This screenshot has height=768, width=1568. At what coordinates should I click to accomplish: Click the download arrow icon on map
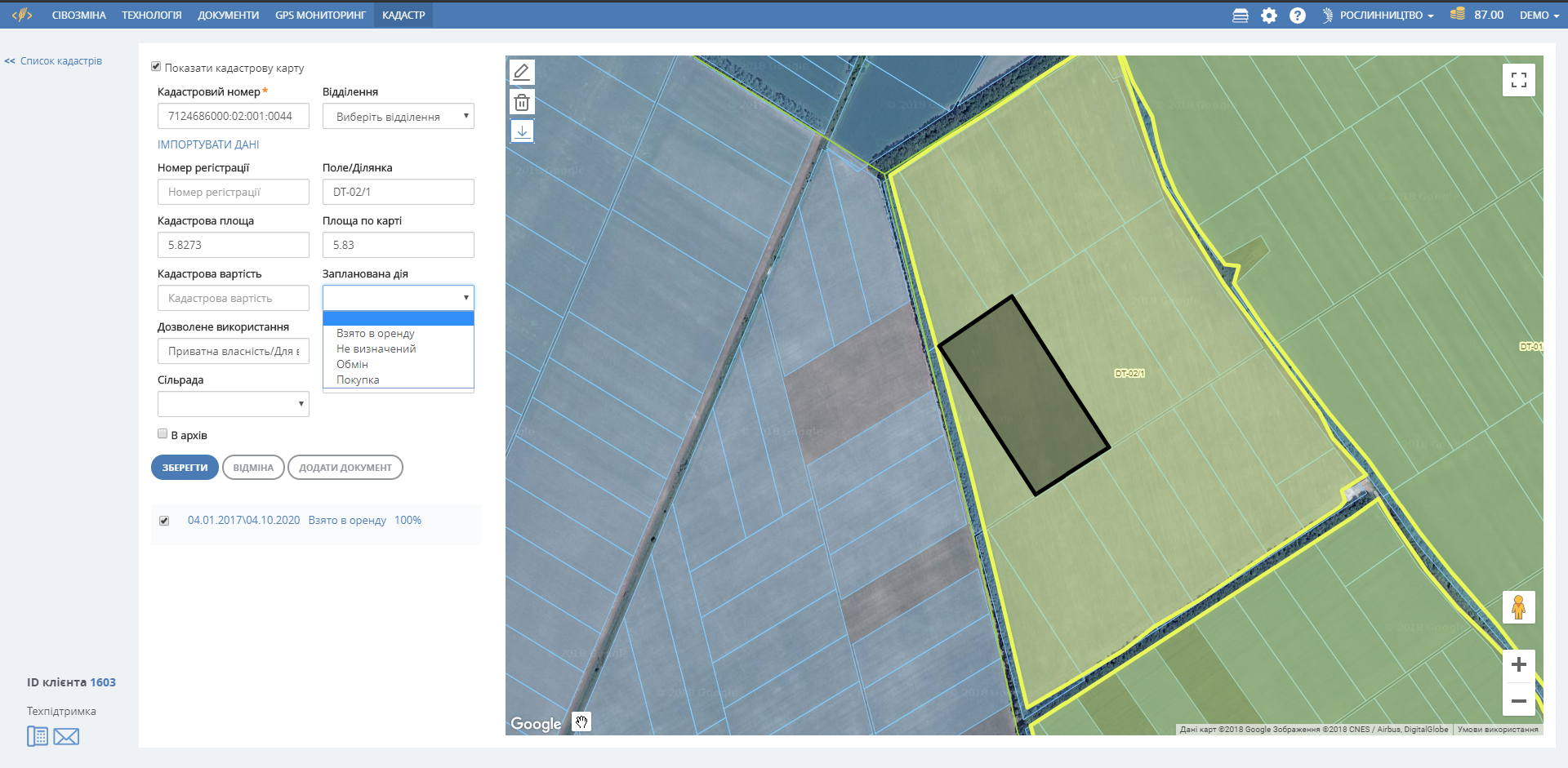pos(522,131)
